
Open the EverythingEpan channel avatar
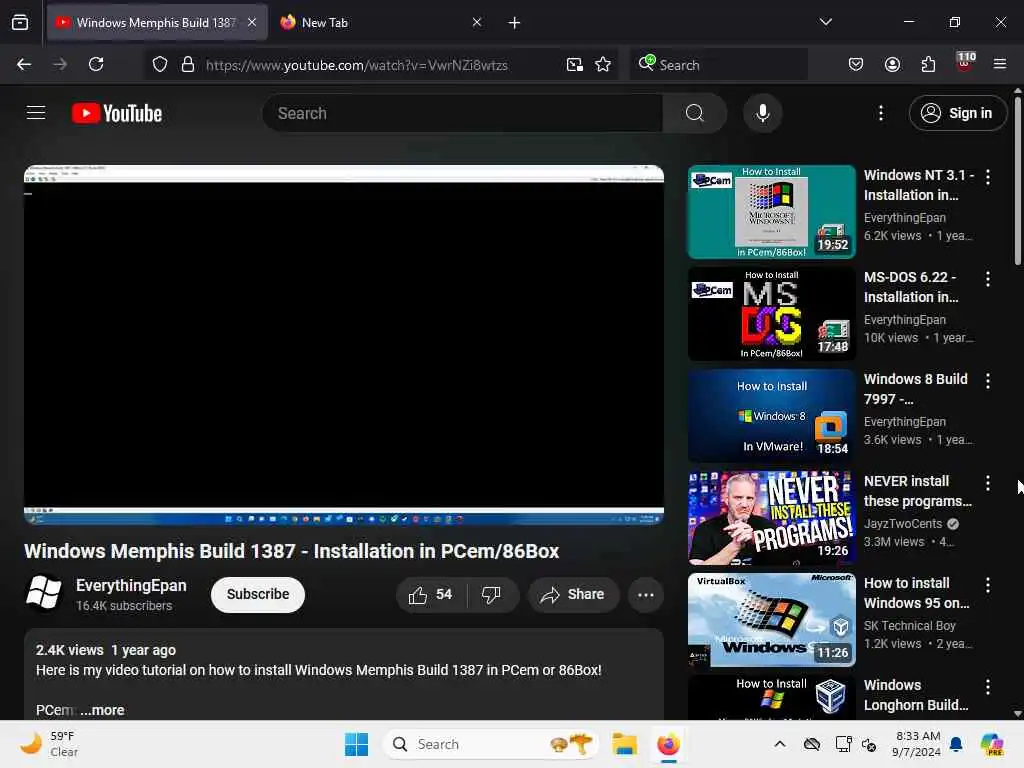tap(44, 593)
